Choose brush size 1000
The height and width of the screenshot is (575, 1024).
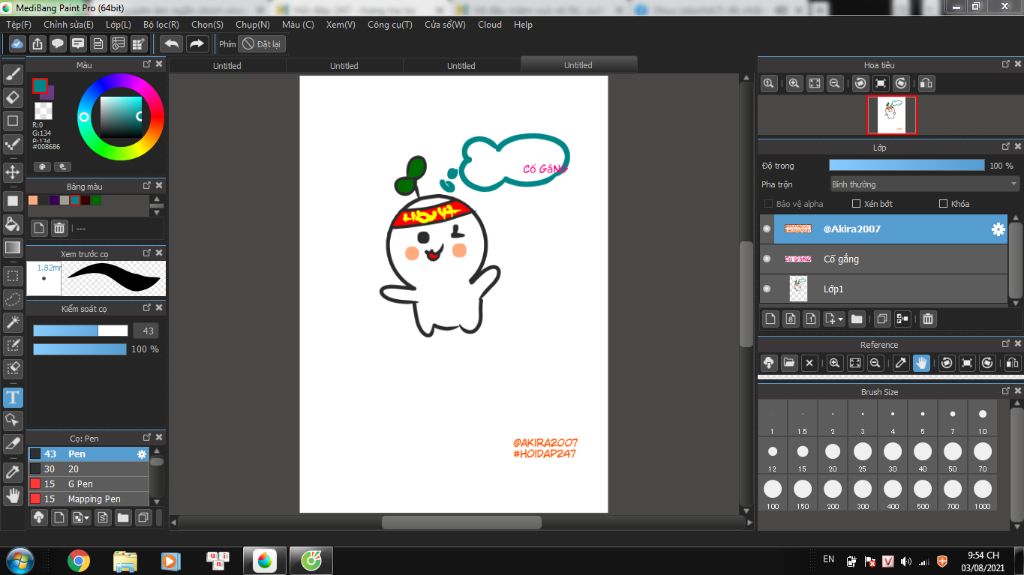982,493
